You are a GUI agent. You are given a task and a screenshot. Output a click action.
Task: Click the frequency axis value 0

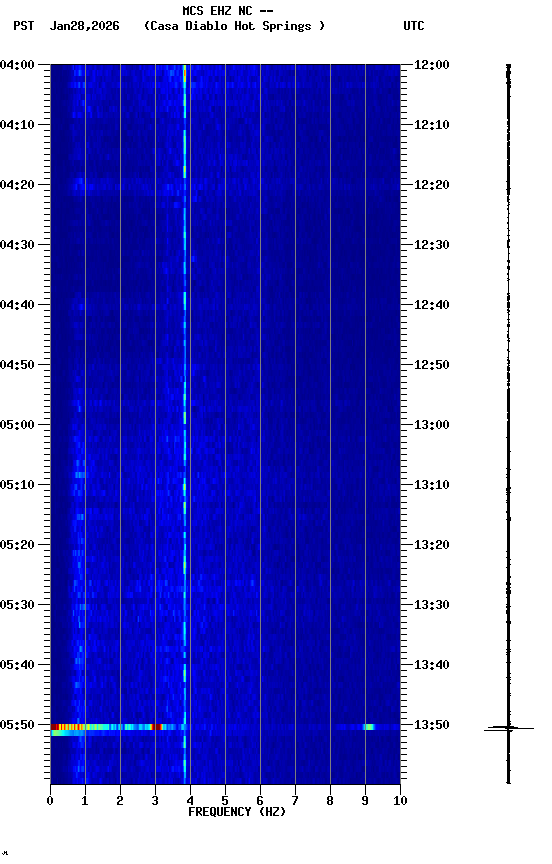(x=50, y=801)
